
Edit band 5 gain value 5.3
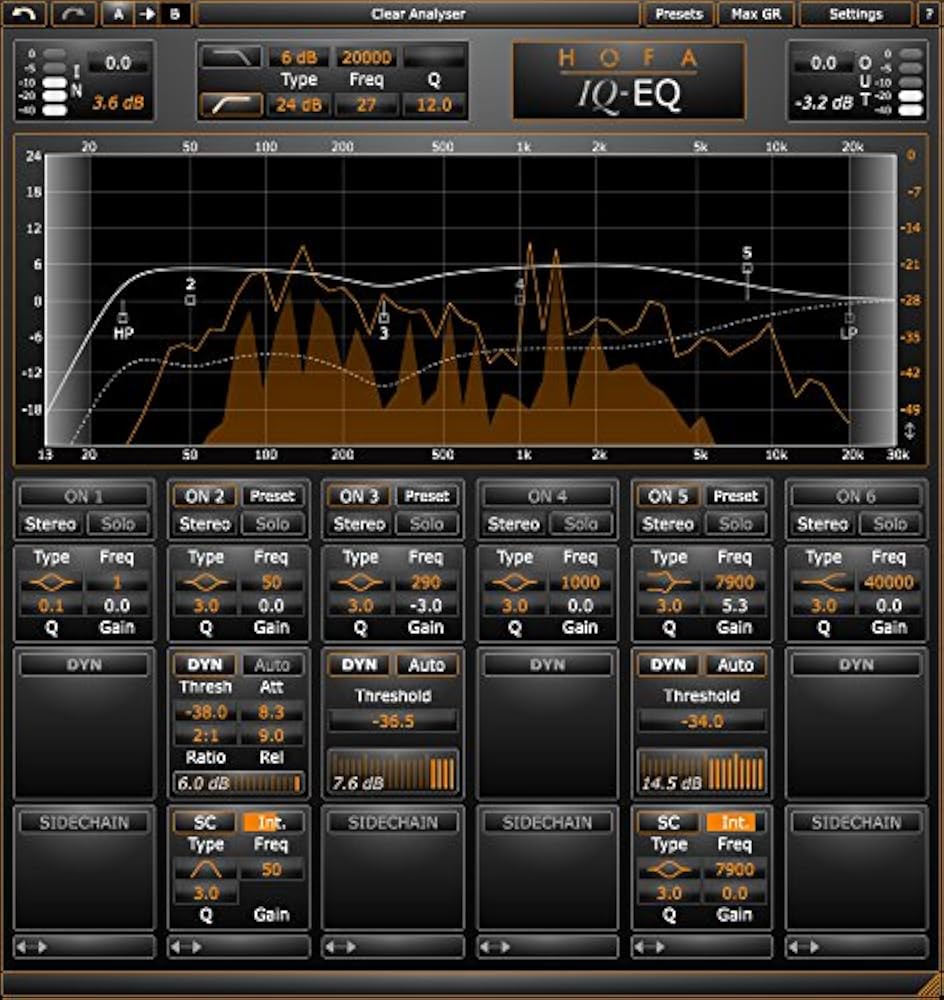734,605
